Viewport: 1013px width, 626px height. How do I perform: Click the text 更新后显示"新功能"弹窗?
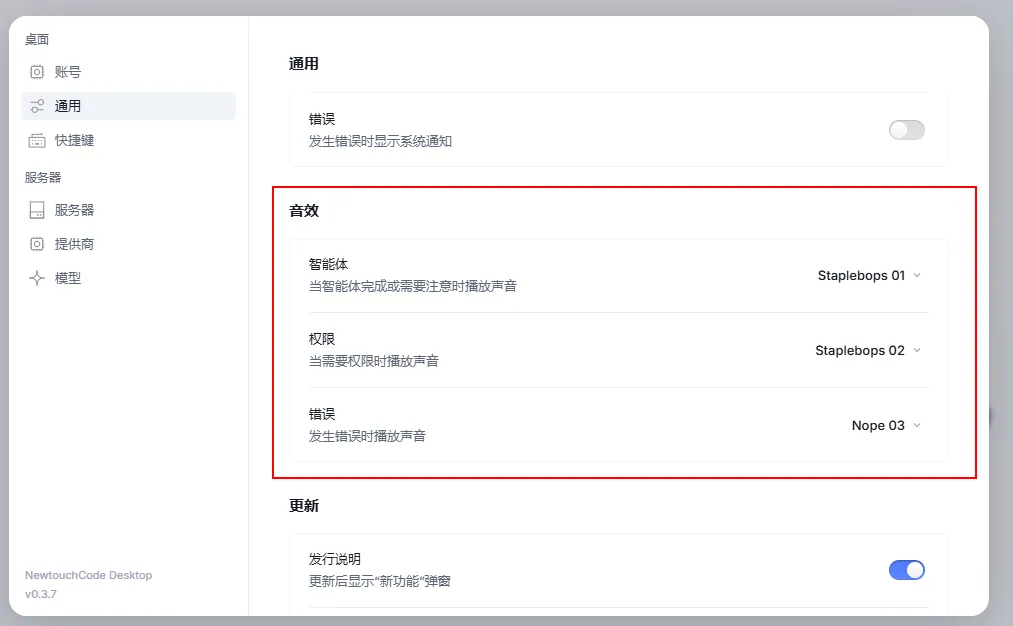tap(379, 581)
